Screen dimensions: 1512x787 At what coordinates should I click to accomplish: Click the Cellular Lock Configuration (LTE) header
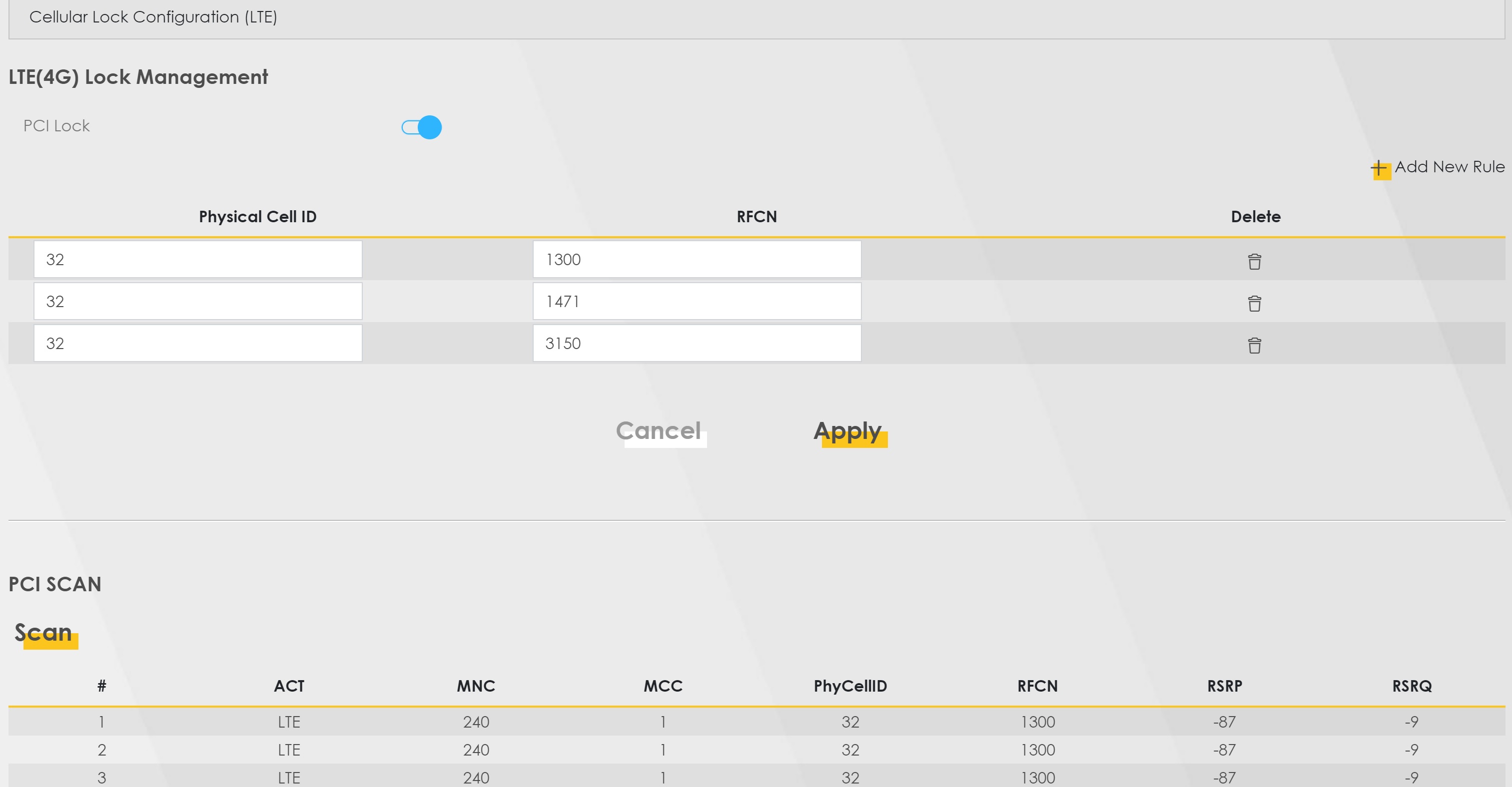pyautogui.click(x=153, y=17)
